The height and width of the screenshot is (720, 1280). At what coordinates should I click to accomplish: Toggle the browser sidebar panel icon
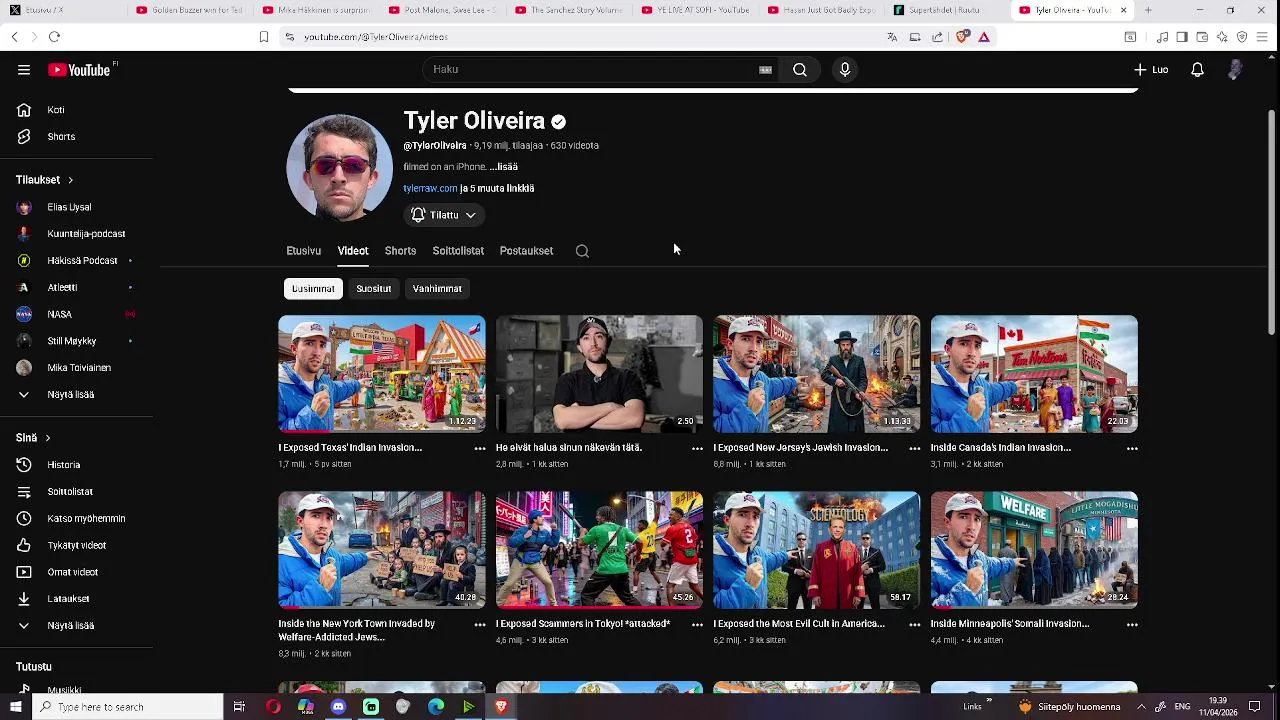pos(1182,37)
